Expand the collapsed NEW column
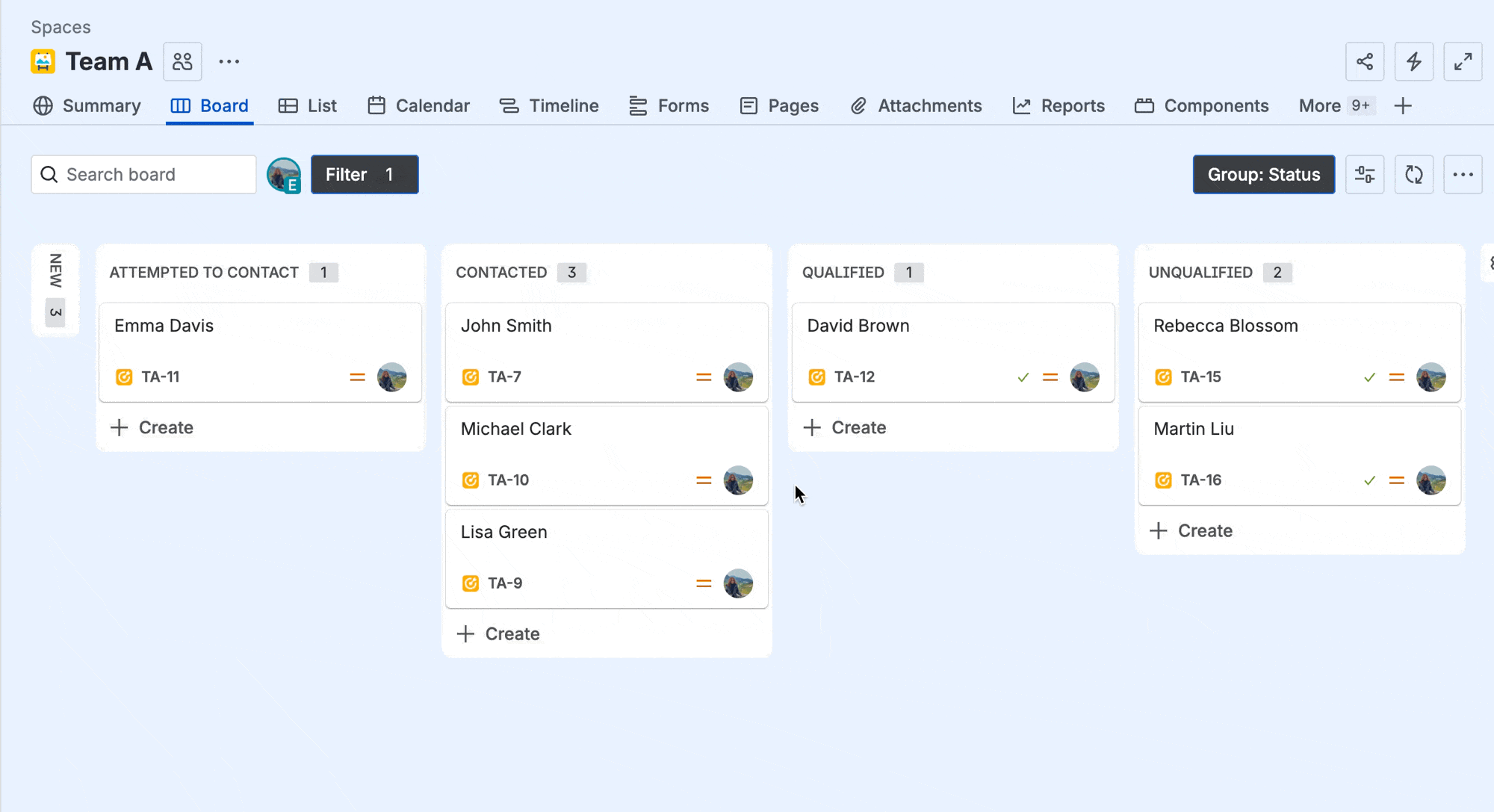This screenshot has width=1494, height=812. click(55, 290)
